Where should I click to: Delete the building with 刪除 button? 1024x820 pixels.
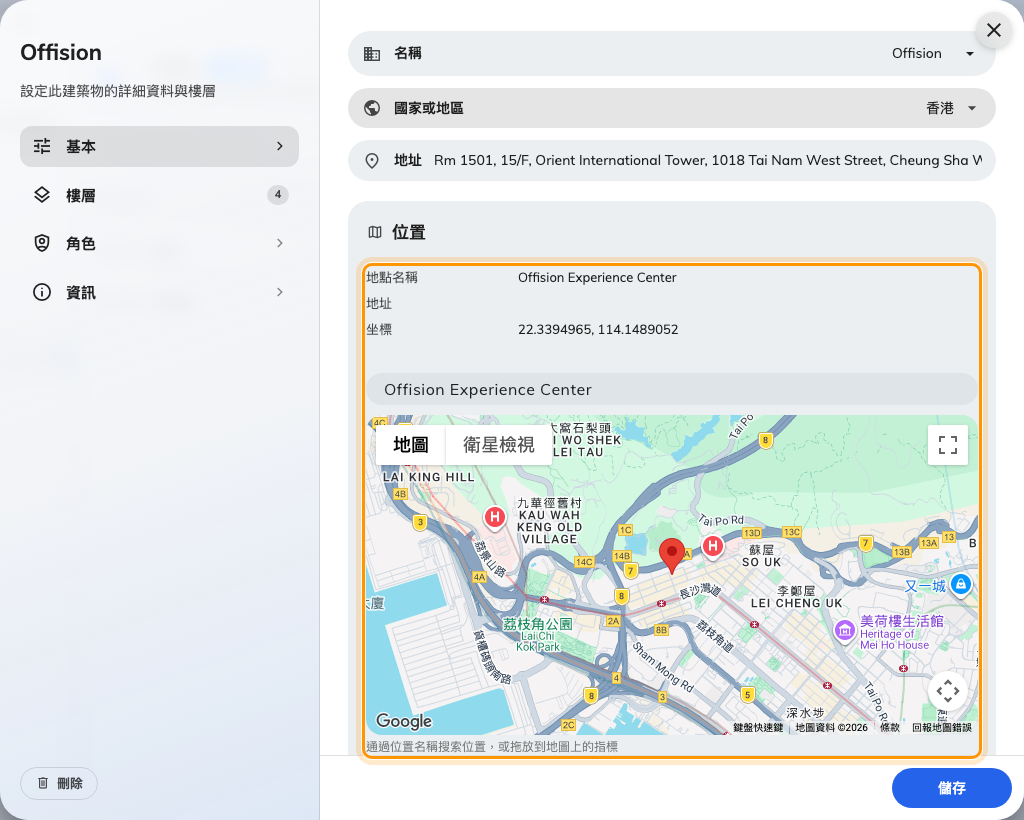coord(59,783)
